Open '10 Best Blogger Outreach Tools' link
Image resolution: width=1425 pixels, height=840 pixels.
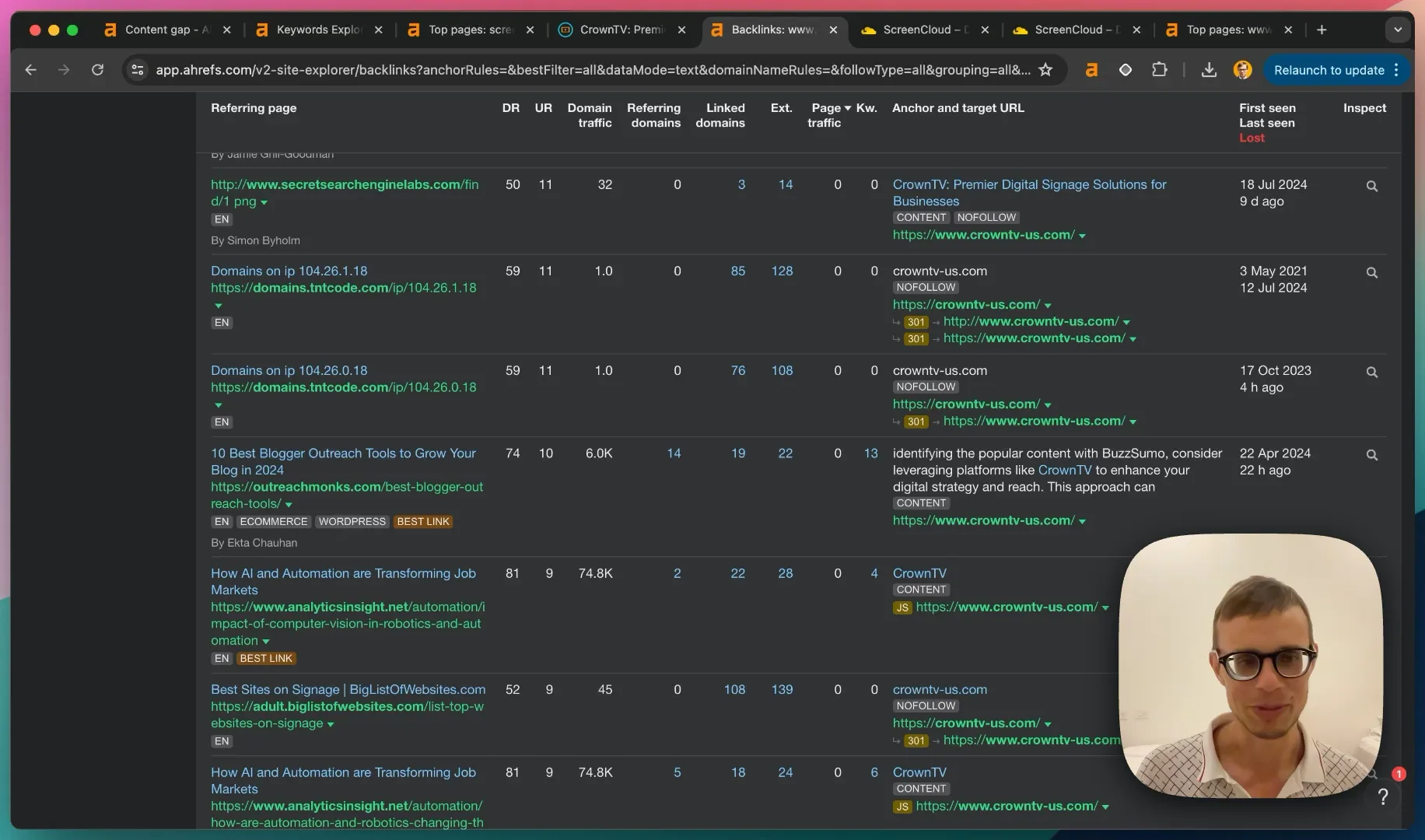343,461
